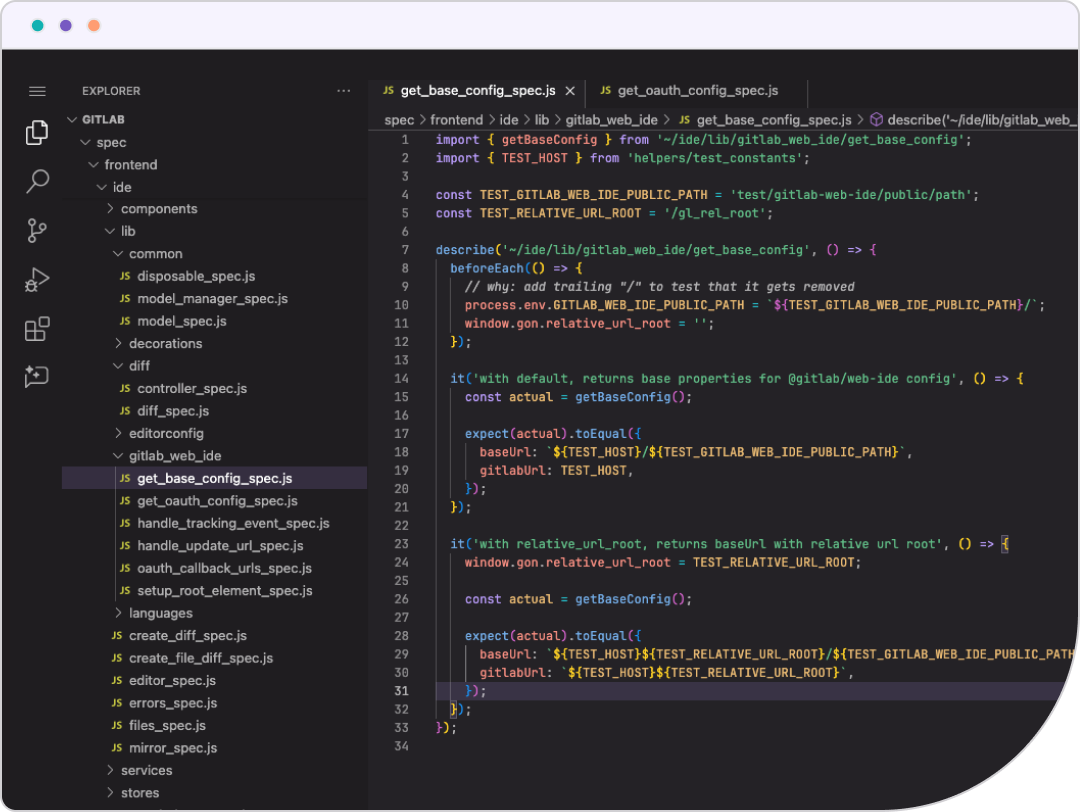Viewport: 1080px width, 812px height.
Task: Switch to get_base_config_spec.js tab
Action: point(477,91)
